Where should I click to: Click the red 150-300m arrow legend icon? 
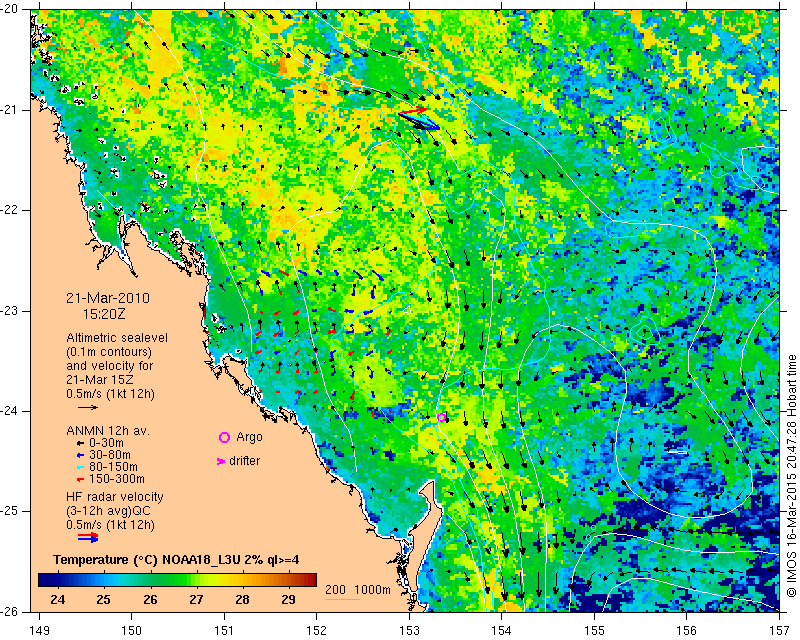(80, 479)
